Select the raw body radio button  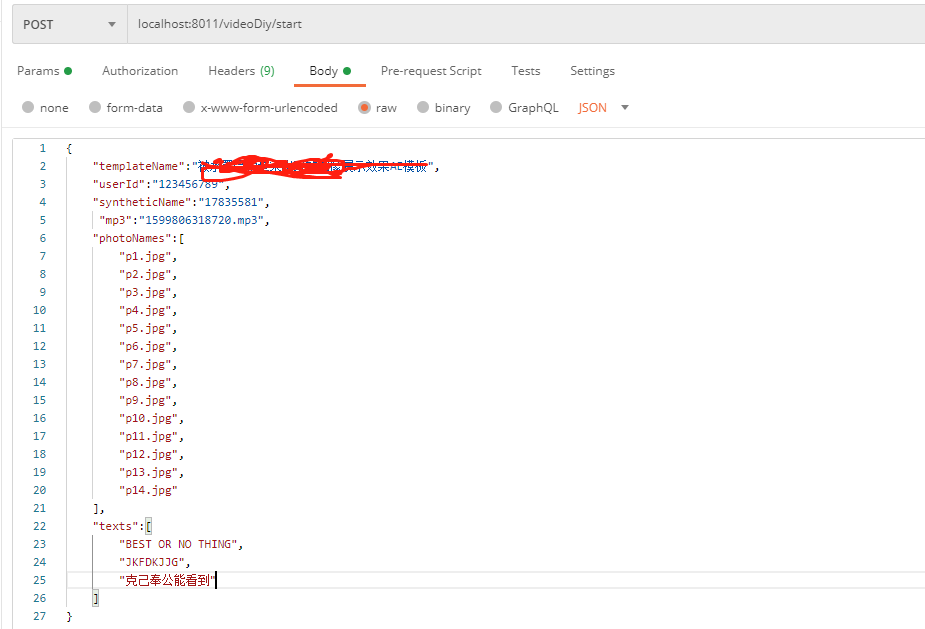point(364,107)
